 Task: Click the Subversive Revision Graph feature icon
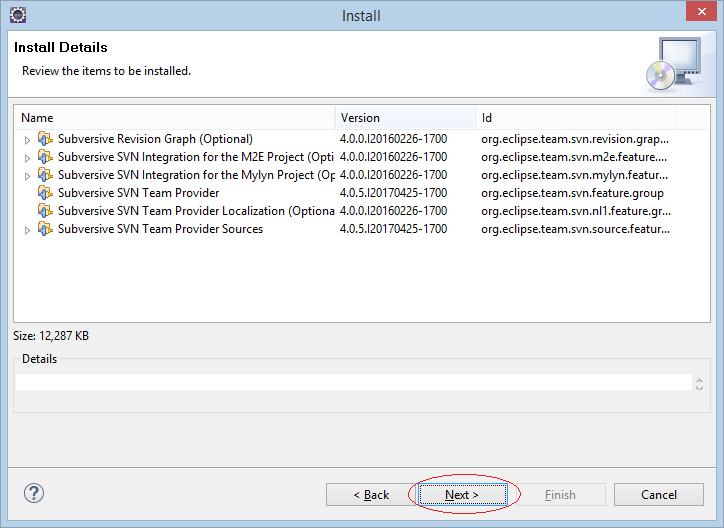(x=45, y=138)
